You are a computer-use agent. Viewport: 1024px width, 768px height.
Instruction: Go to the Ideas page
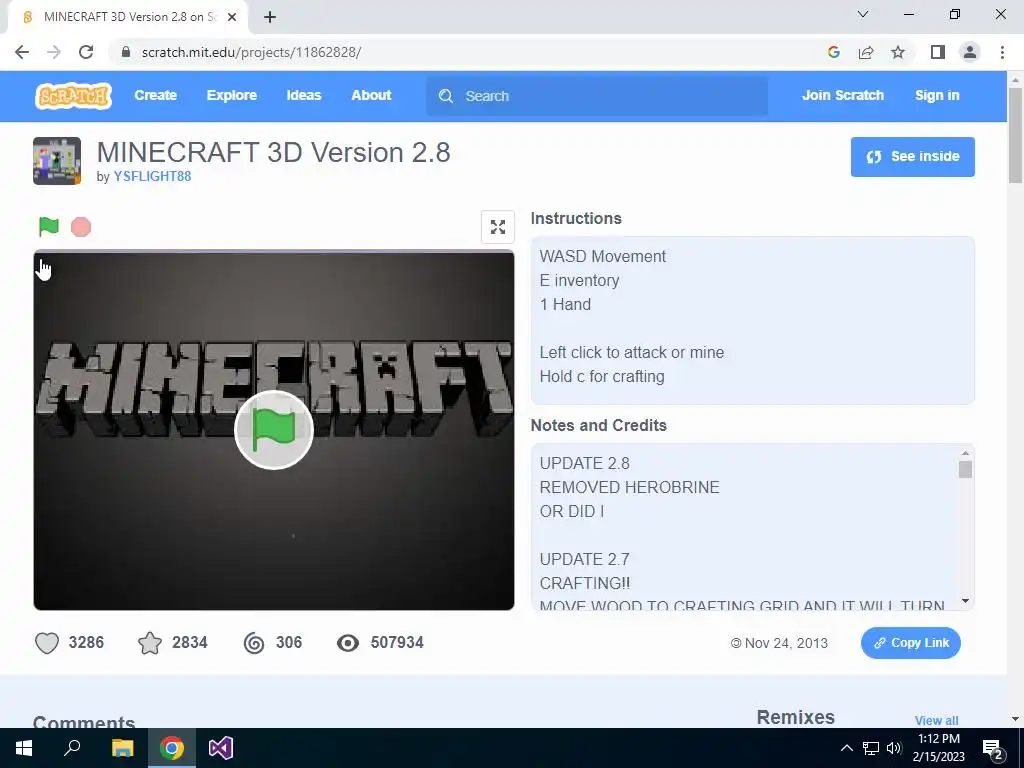coord(304,95)
